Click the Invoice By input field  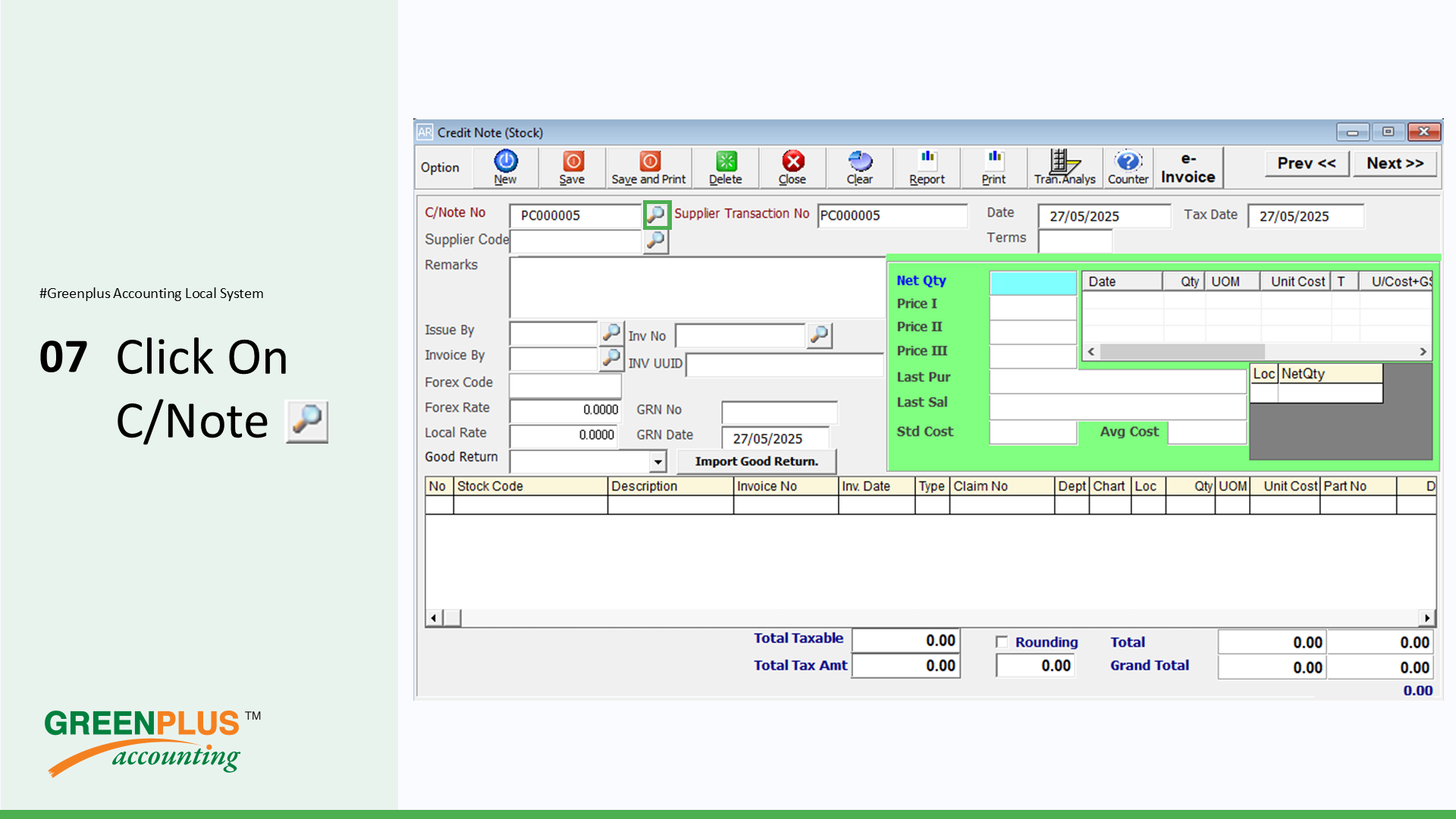pyautogui.click(x=554, y=359)
